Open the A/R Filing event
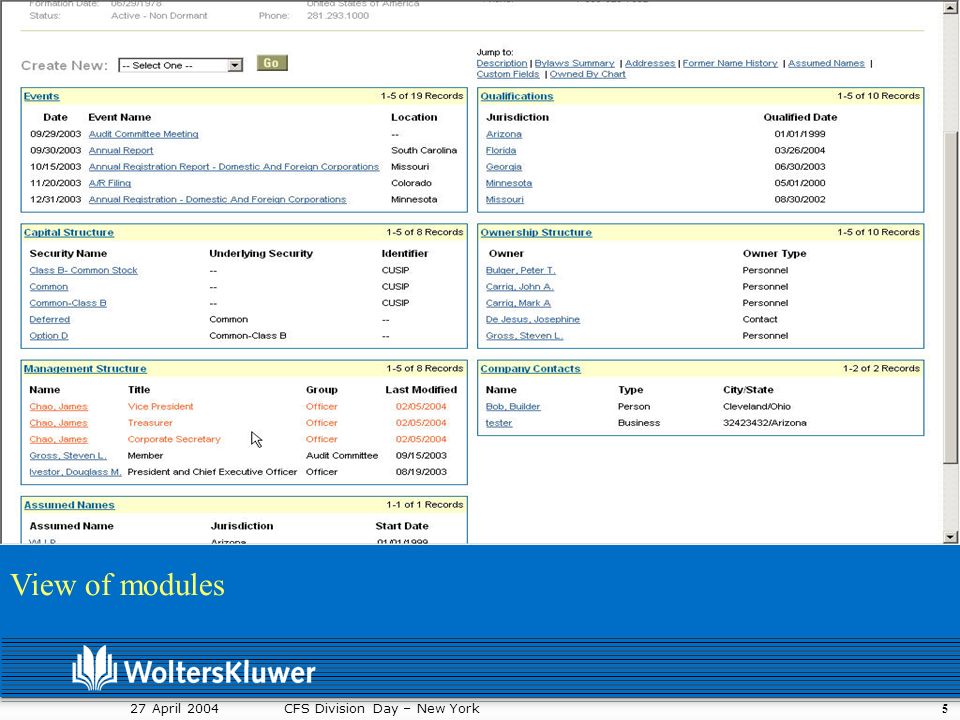 [110, 183]
